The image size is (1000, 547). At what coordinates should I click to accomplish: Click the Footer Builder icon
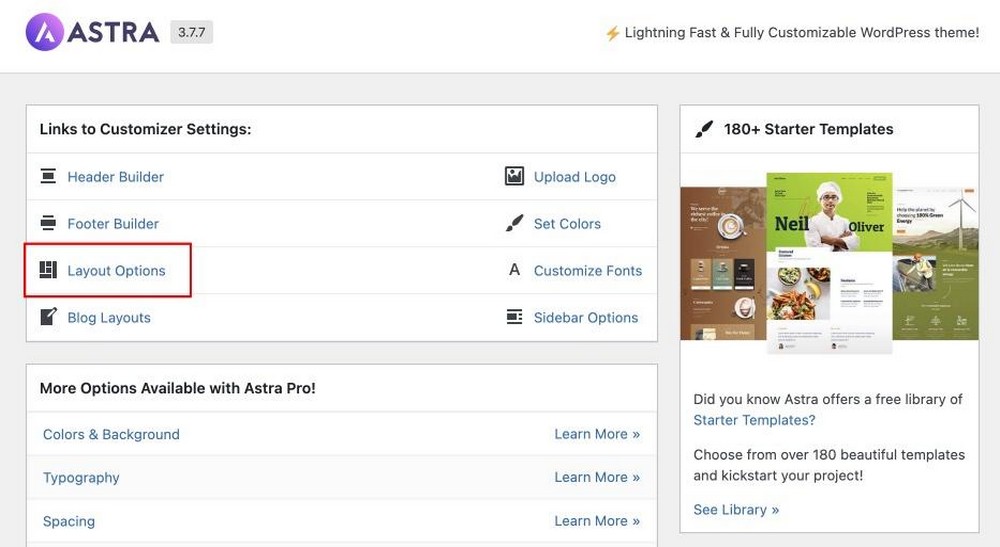48,223
